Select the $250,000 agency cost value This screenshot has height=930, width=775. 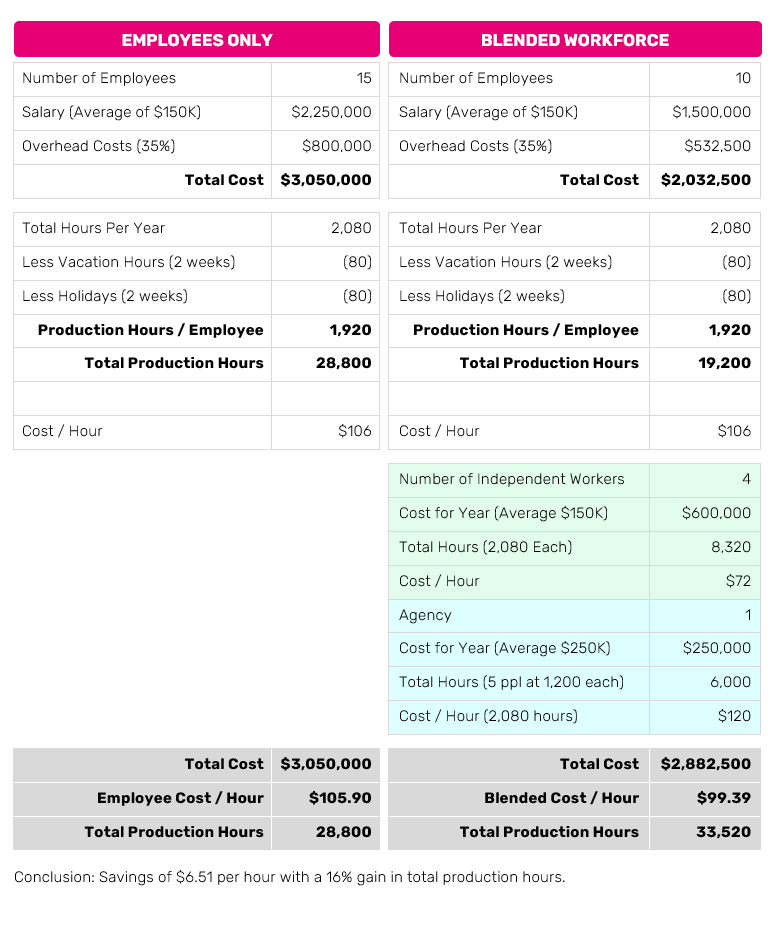point(716,648)
